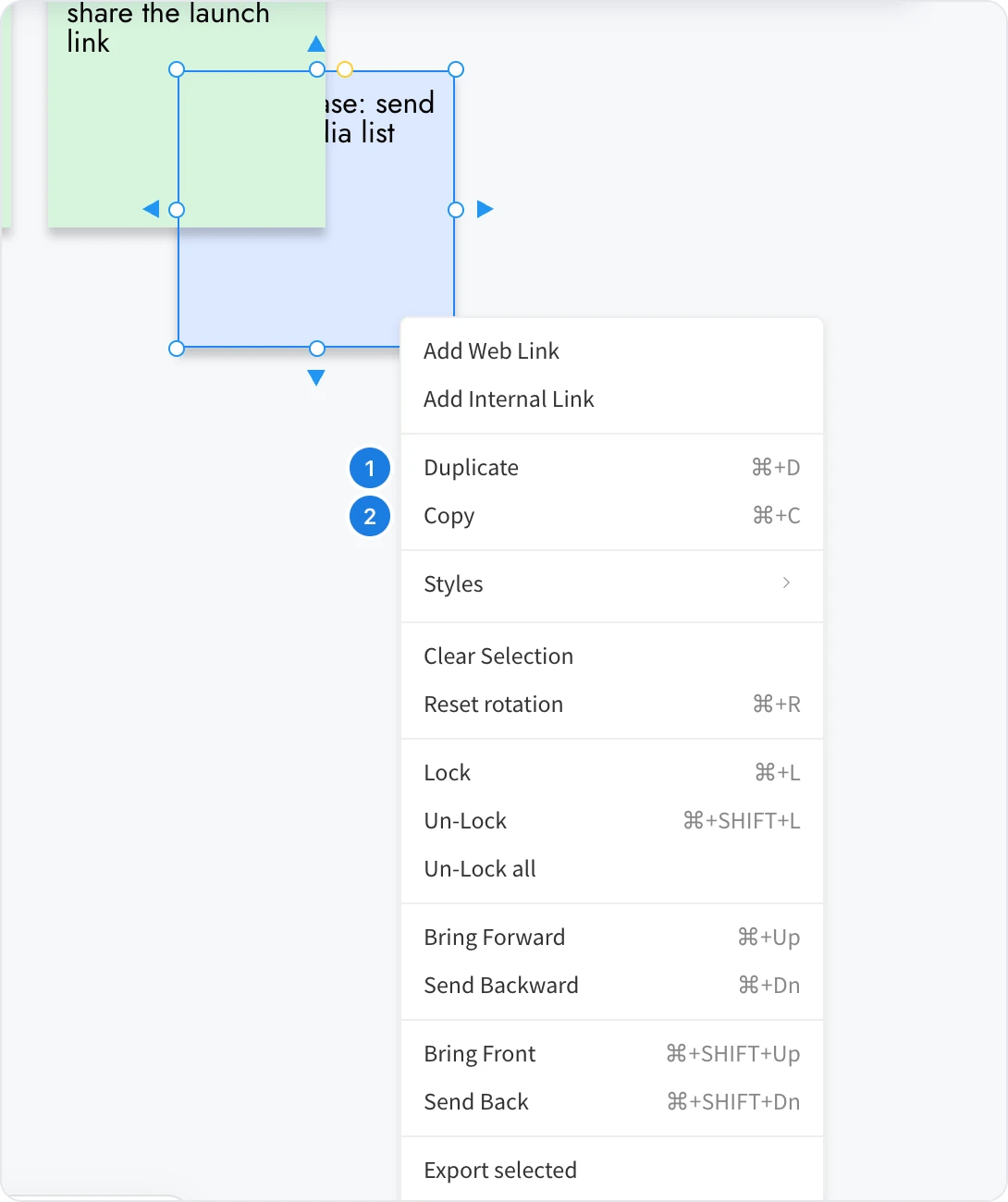Click the top-middle resize handle of selection
1008x1202 pixels.
click(317, 69)
